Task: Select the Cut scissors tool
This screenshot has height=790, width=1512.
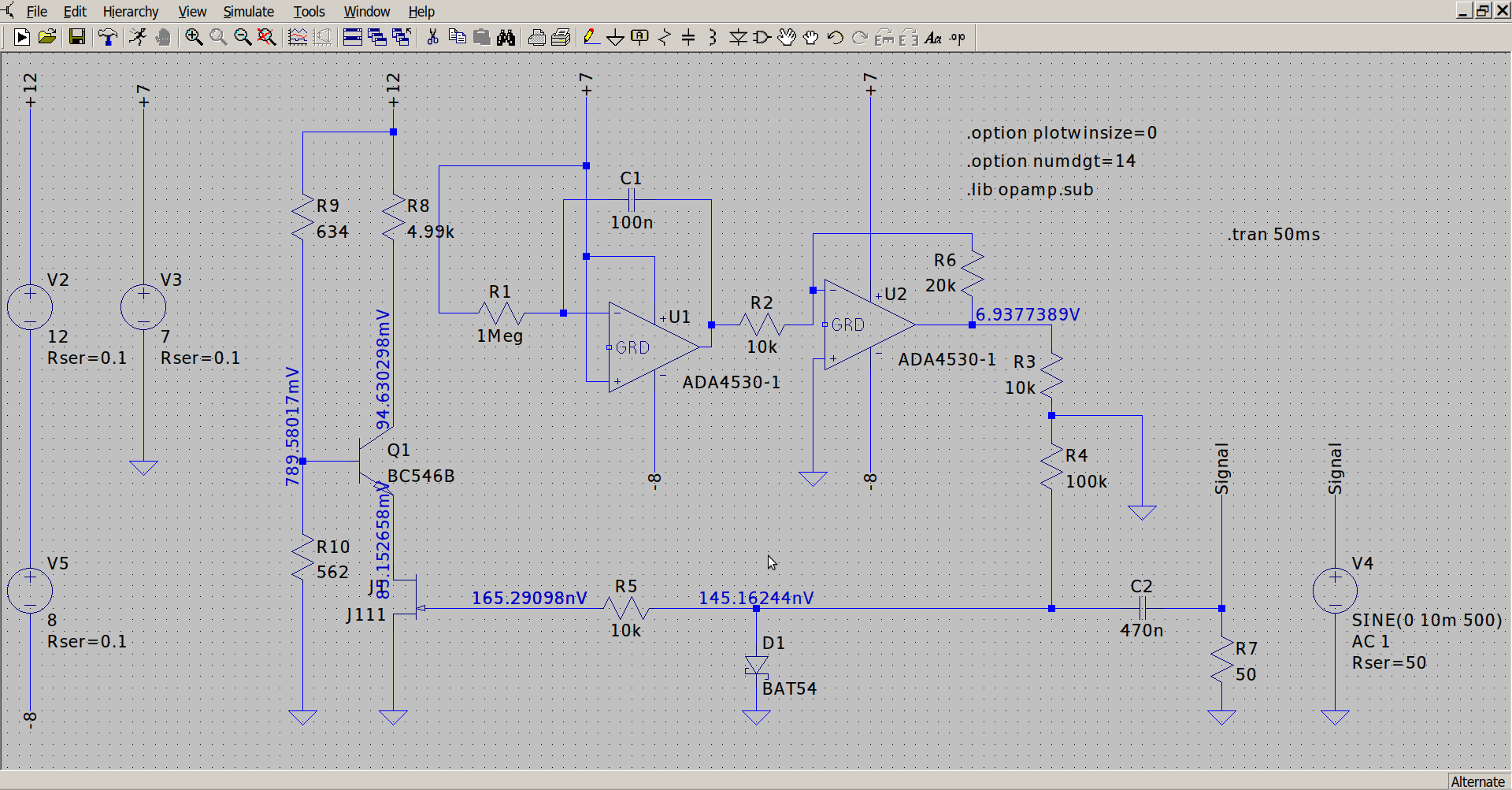Action: coord(432,37)
